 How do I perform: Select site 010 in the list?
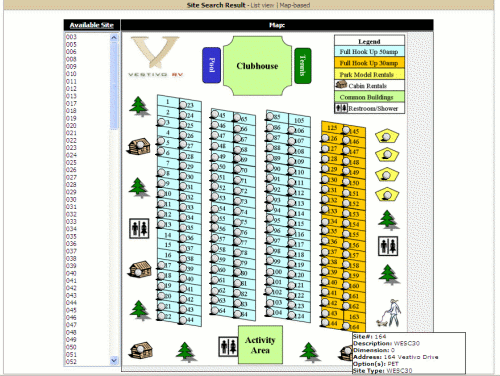tap(71, 74)
